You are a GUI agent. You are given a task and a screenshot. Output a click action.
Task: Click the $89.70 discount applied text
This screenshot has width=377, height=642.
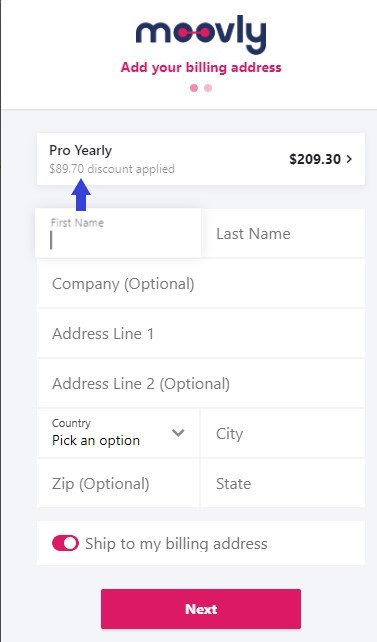pos(112,169)
